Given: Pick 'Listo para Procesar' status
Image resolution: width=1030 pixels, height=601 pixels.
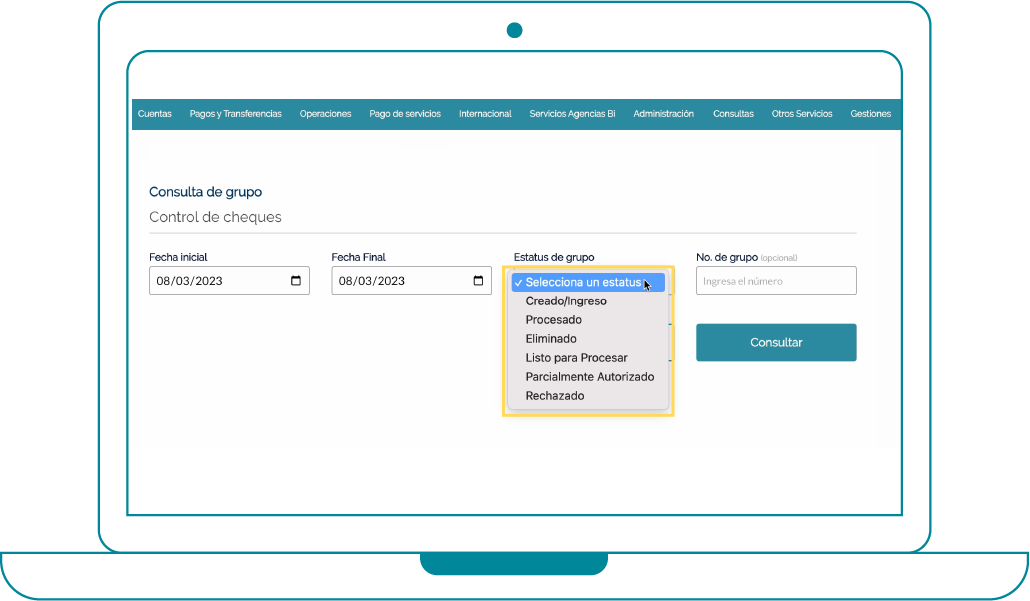Looking at the screenshot, I should (576, 358).
